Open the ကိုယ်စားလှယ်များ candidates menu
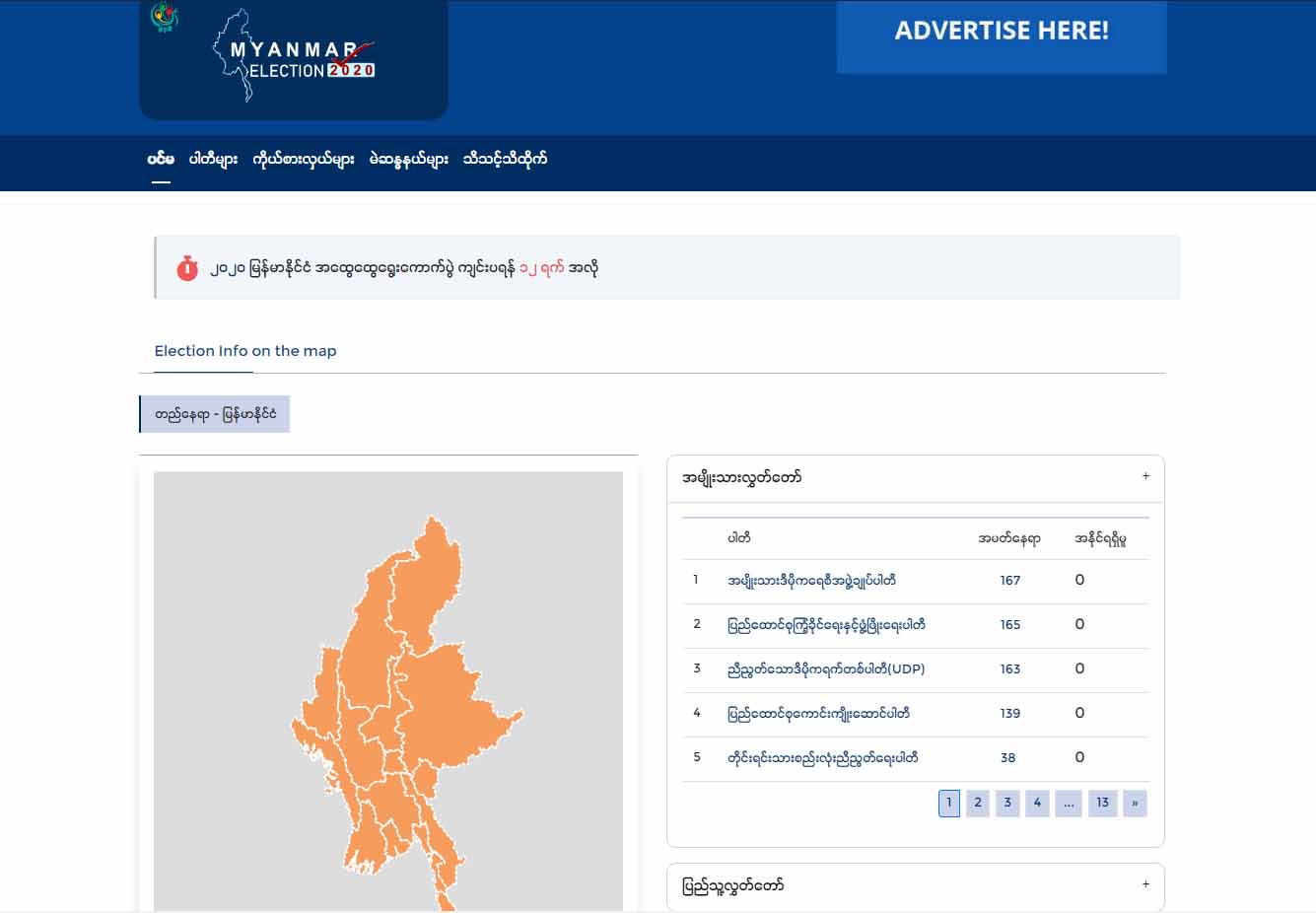Viewport: 1316px width, 913px height. pyautogui.click(x=303, y=159)
